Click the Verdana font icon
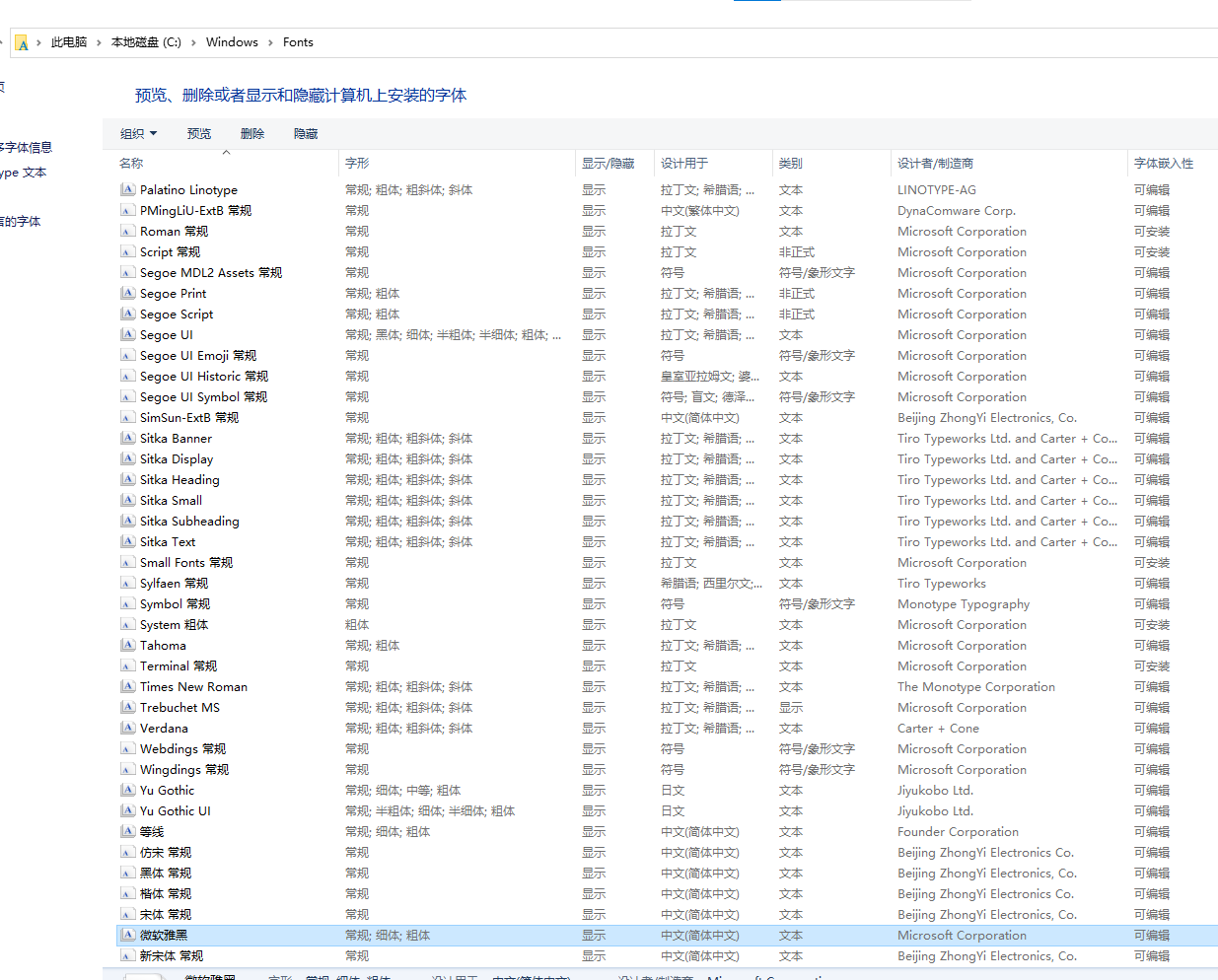 coord(128,728)
